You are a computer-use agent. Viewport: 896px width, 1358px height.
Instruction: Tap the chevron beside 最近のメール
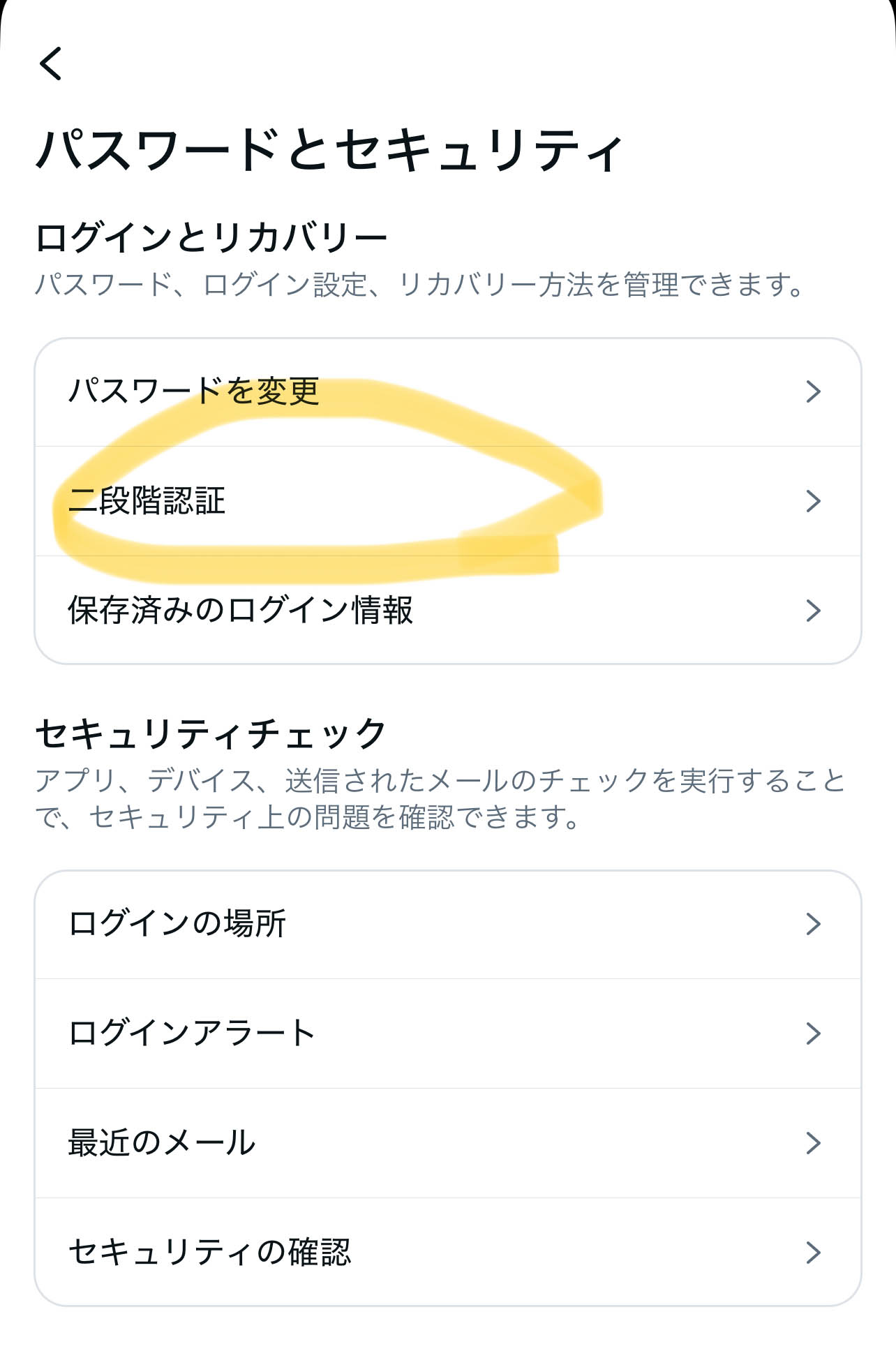point(812,1143)
